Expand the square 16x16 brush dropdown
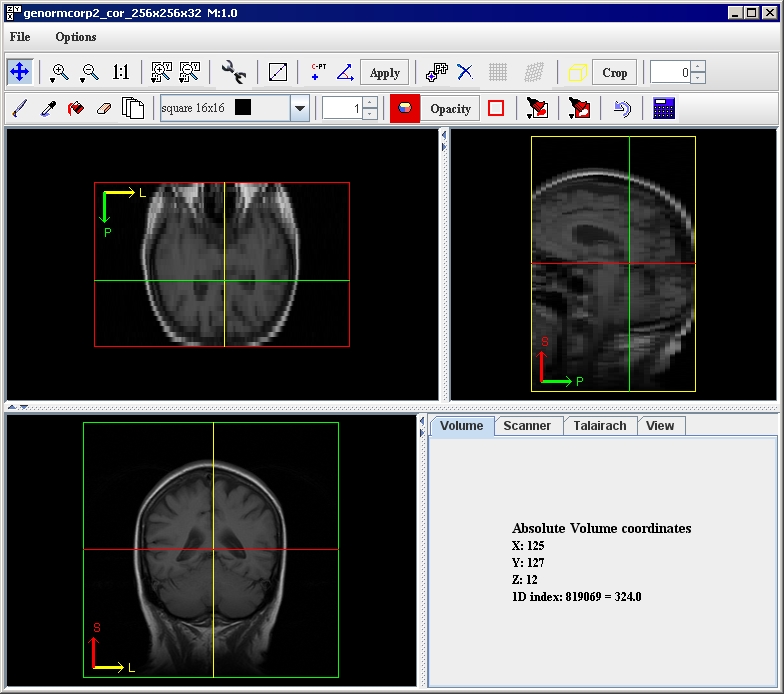The image size is (784, 694). point(300,108)
